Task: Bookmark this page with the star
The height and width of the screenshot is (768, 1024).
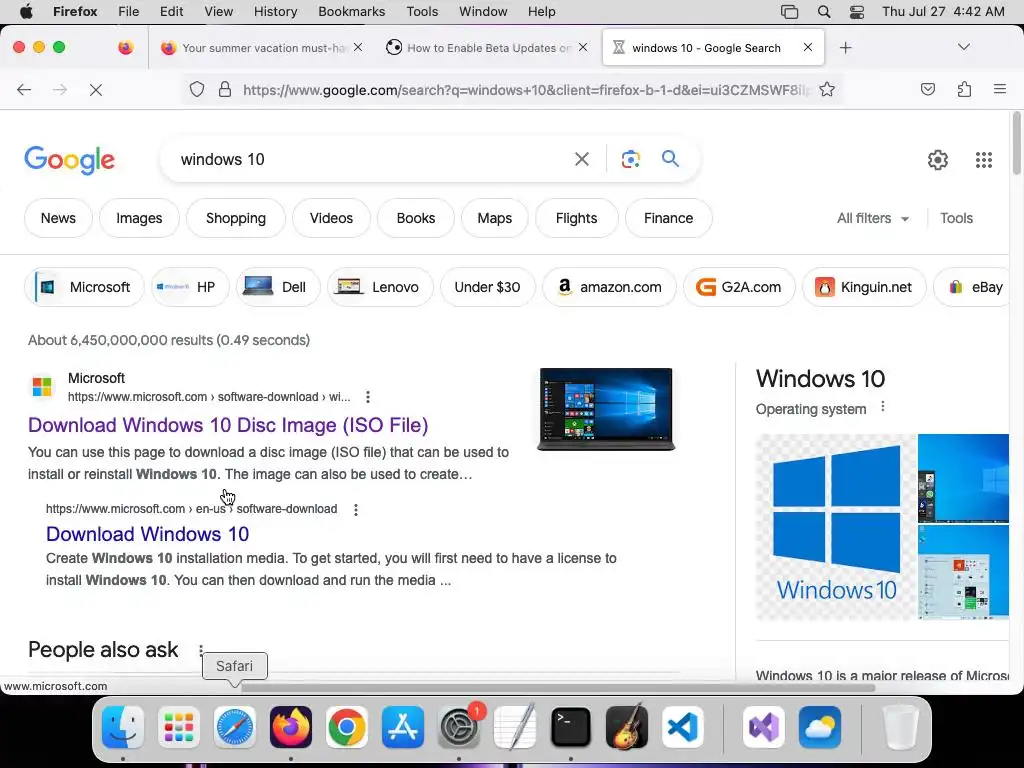Action: point(827,89)
